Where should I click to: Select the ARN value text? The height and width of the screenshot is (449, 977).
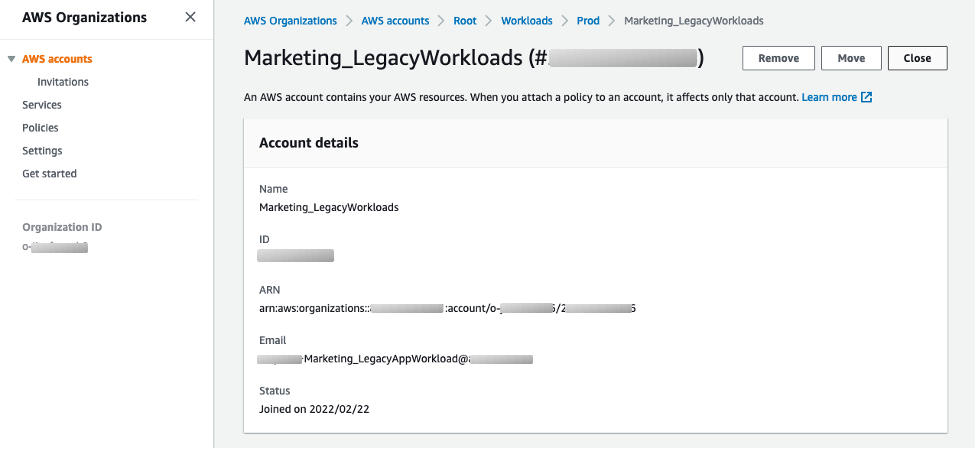447,308
